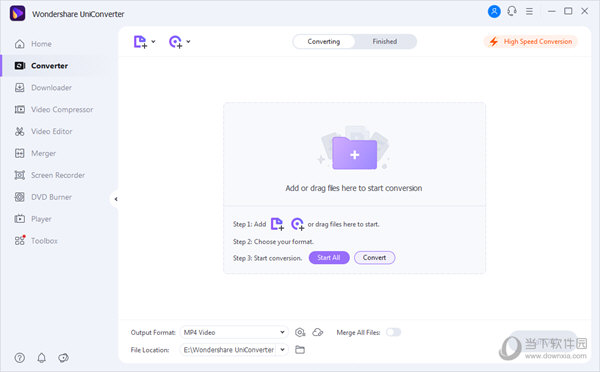600x372 pixels.
Task: Click the Wondershare UniConverter logo
Action: [x=18, y=13]
